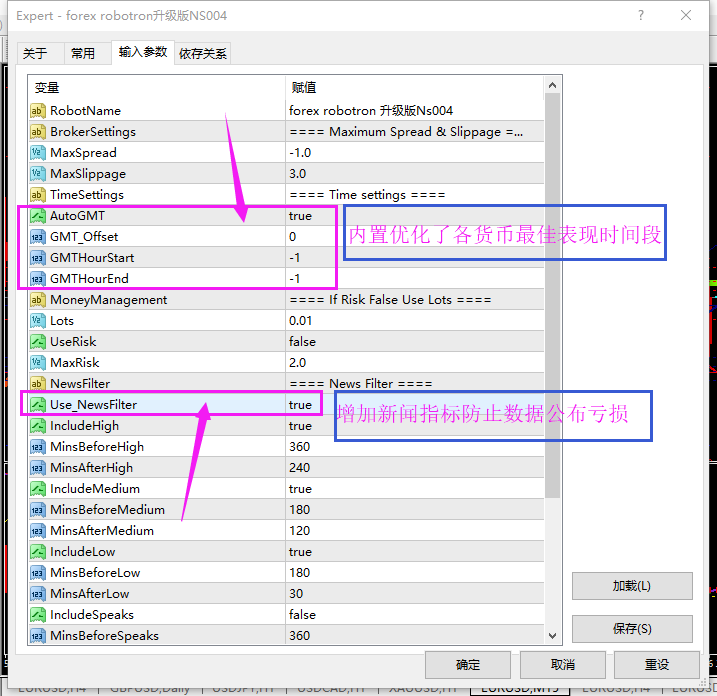Viewport: 717px width, 696px height.
Task: Click the RobotName value text
Action: pyautogui.click(x=371, y=111)
